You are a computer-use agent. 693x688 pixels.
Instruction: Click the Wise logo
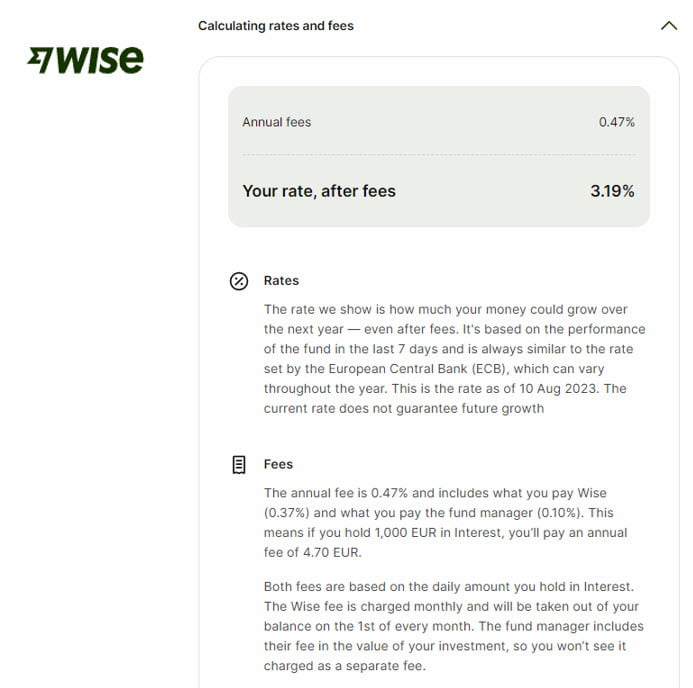[85, 60]
